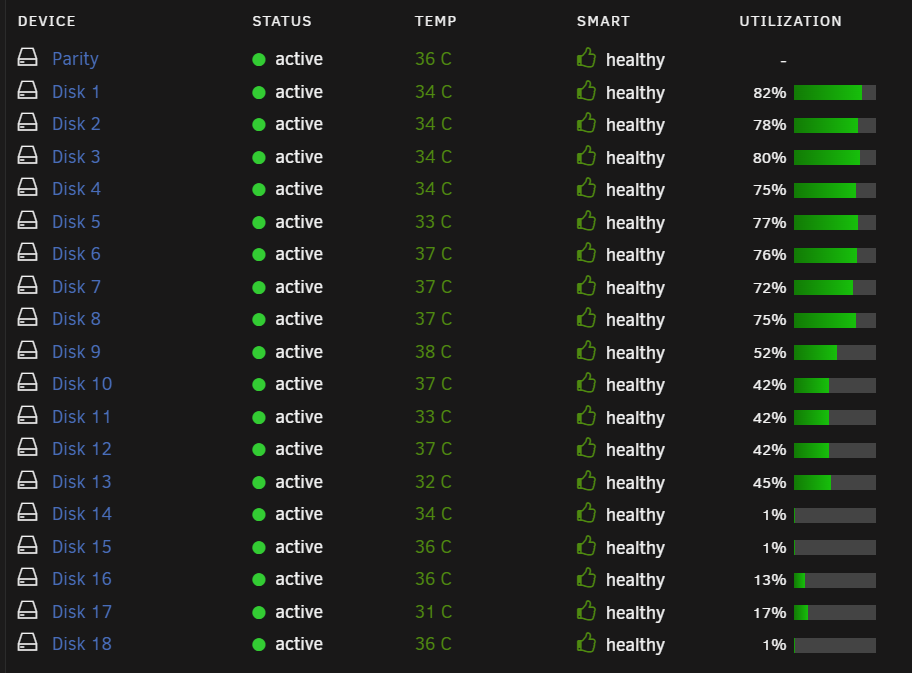The height and width of the screenshot is (673, 912).
Task: Click the green status dot for Disk 14
Action: point(259,515)
